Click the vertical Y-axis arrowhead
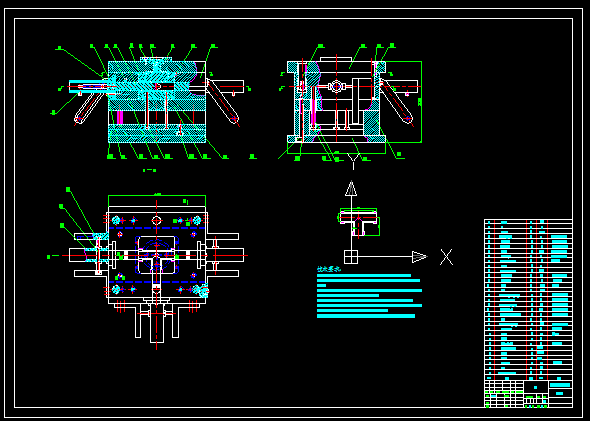This screenshot has height=421, width=590. [x=351, y=188]
